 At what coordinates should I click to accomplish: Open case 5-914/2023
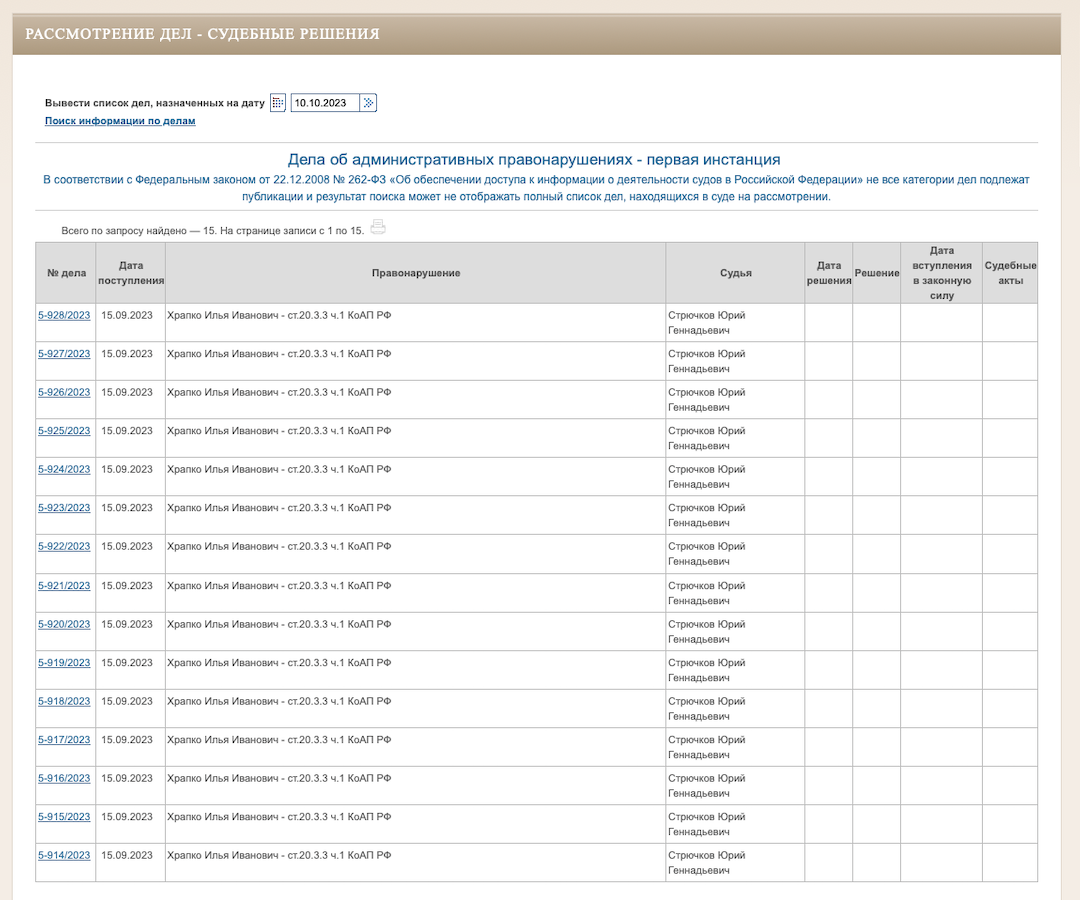tap(64, 855)
